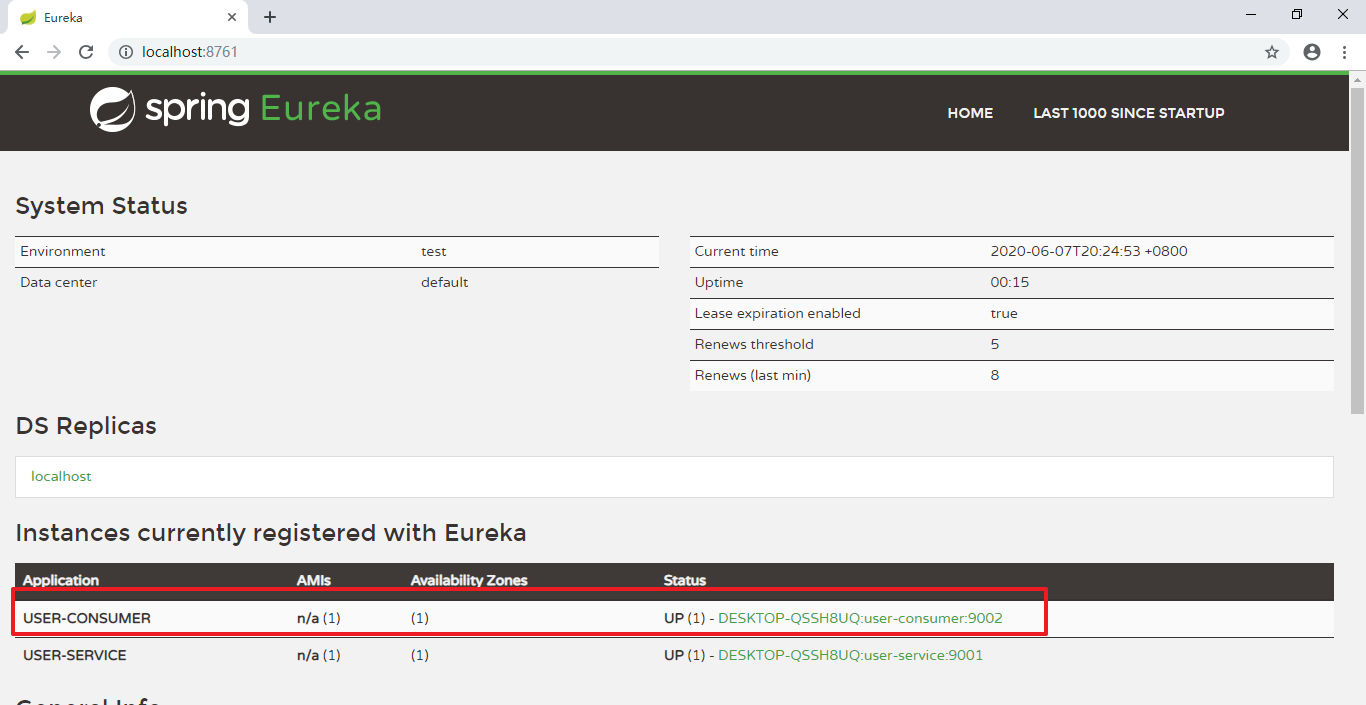Click the AMIs column header
The image size is (1366, 705).
tap(314, 580)
